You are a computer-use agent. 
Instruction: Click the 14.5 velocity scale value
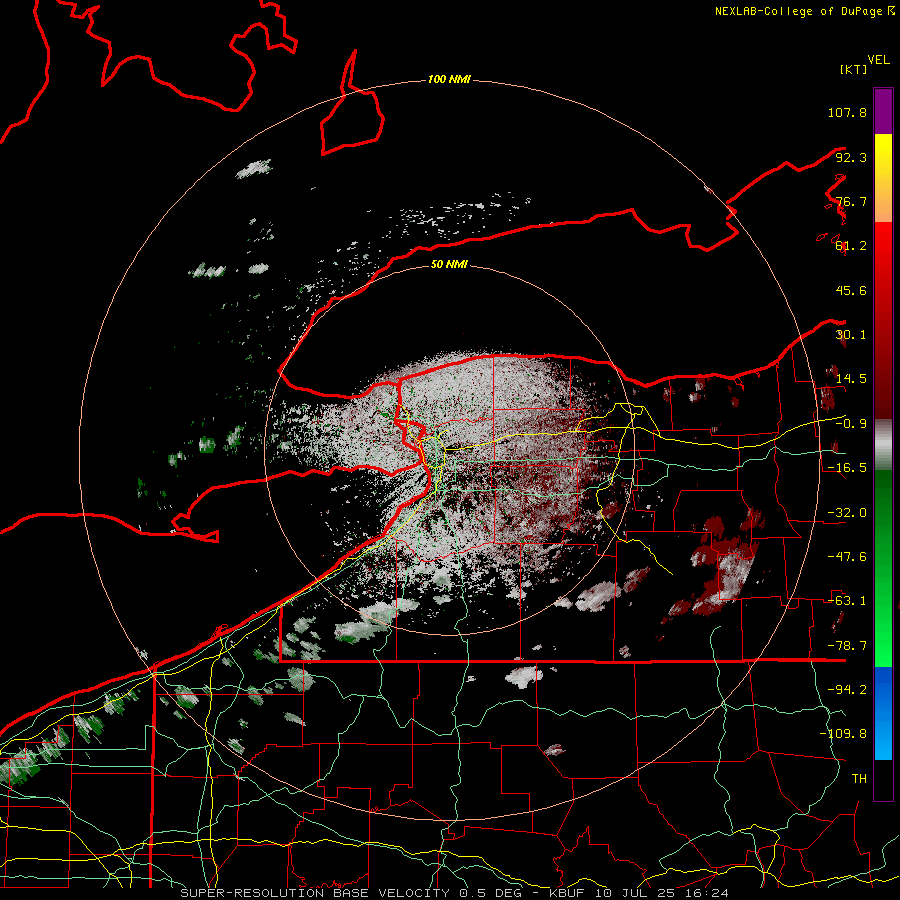click(851, 379)
